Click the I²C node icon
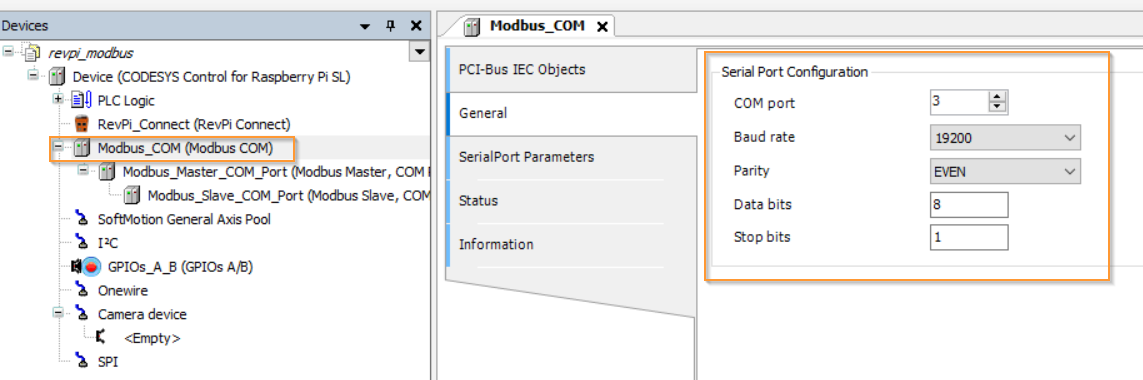Screen dimensions: 1143x380 coord(82,242)
